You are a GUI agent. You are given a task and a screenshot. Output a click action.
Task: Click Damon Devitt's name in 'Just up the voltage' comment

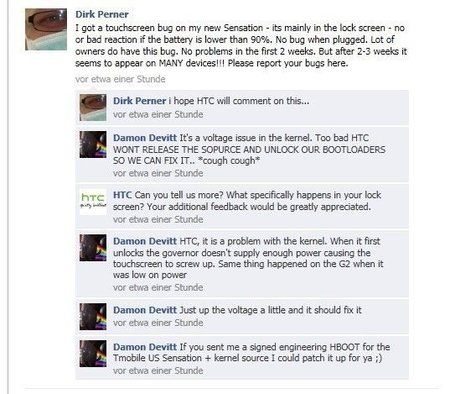pyautogui.click(x=145, y=310)
